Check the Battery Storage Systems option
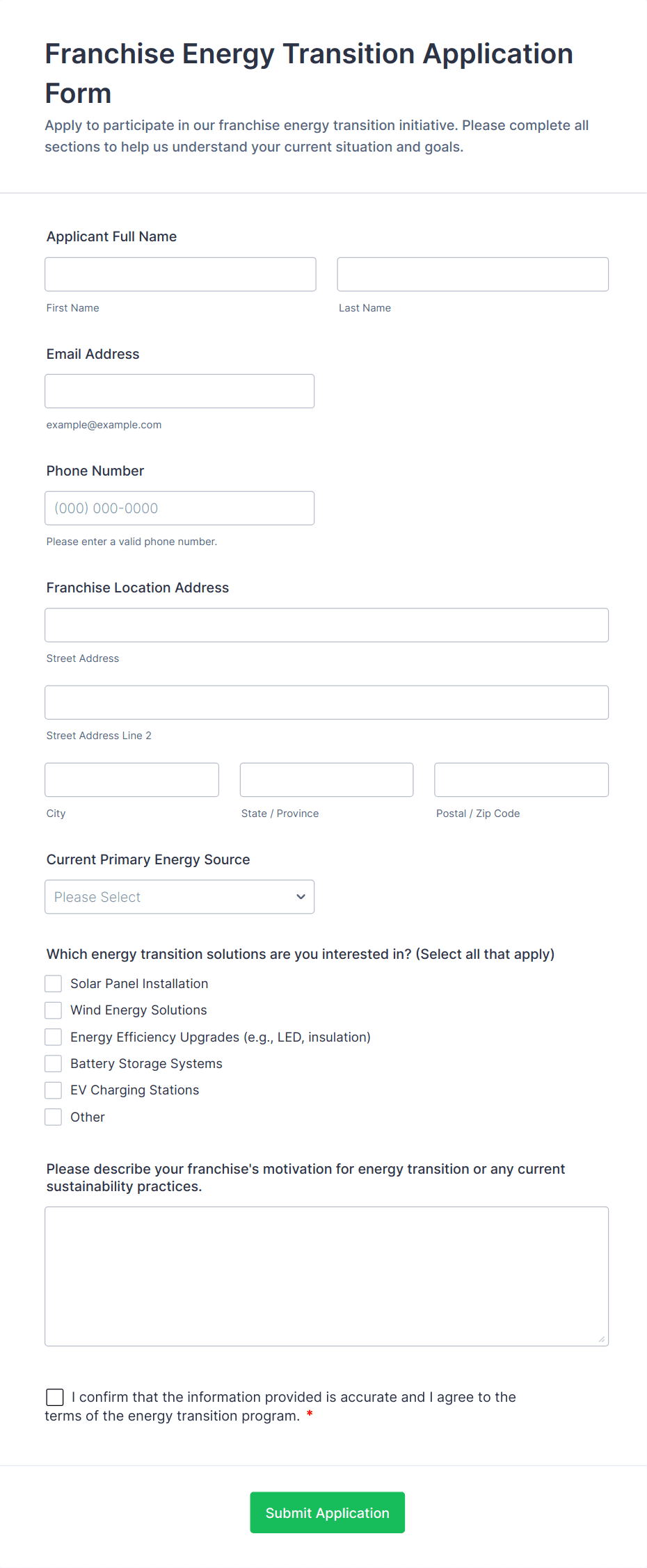The width and height of the screenshot is (647, 1568). (53, 1063)
